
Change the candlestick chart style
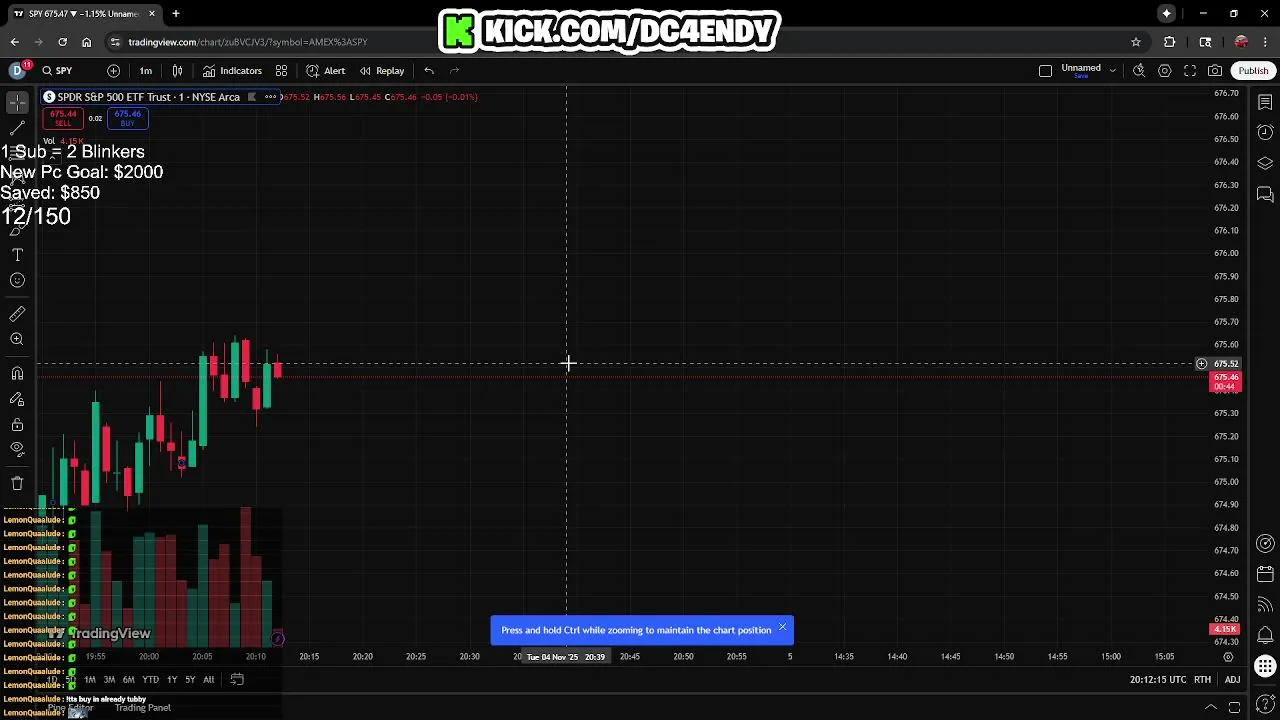[x=177, y=71]
